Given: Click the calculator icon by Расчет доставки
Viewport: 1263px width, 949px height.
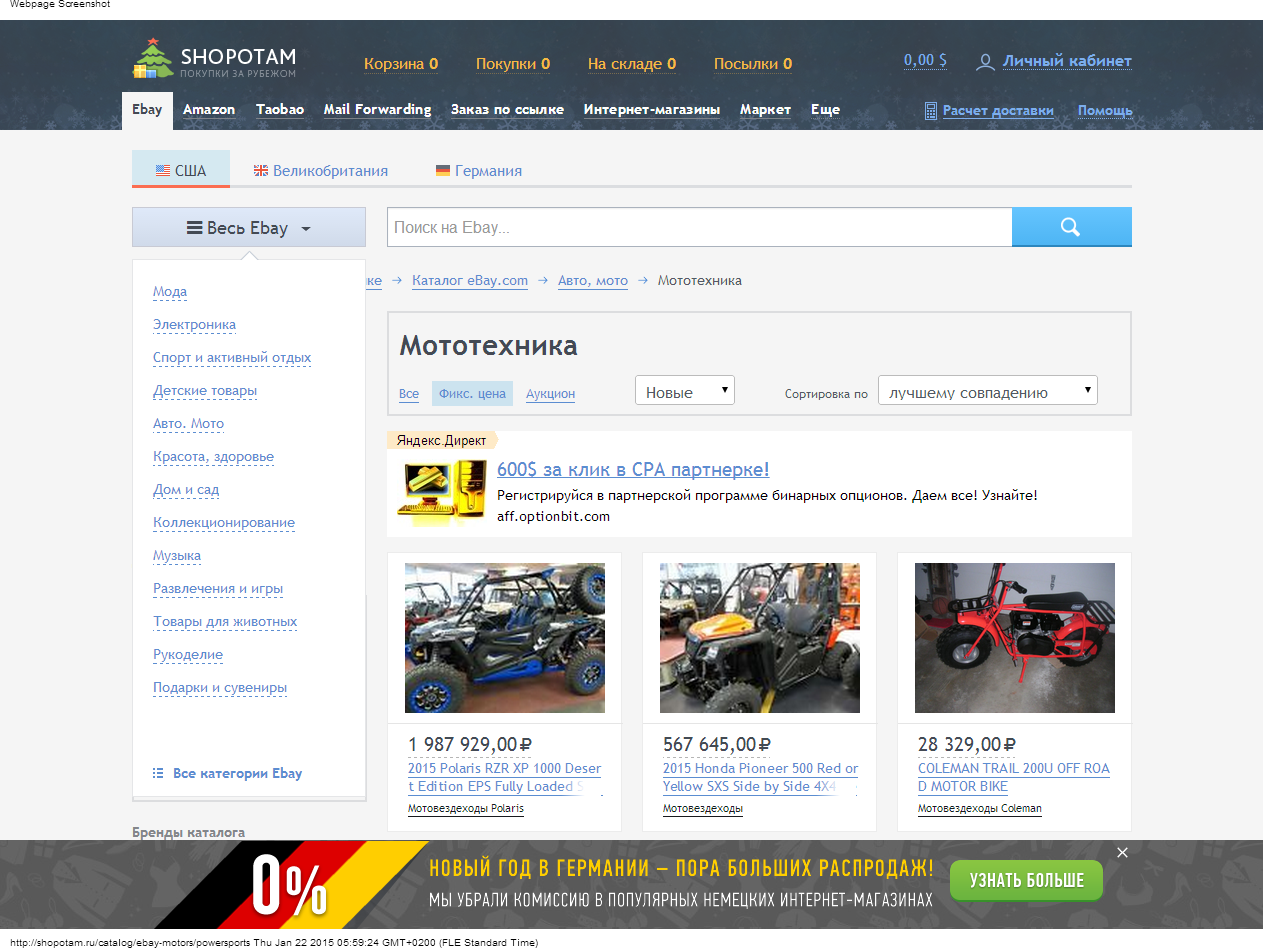Looking at the screenshot, I should coord(931,110).
